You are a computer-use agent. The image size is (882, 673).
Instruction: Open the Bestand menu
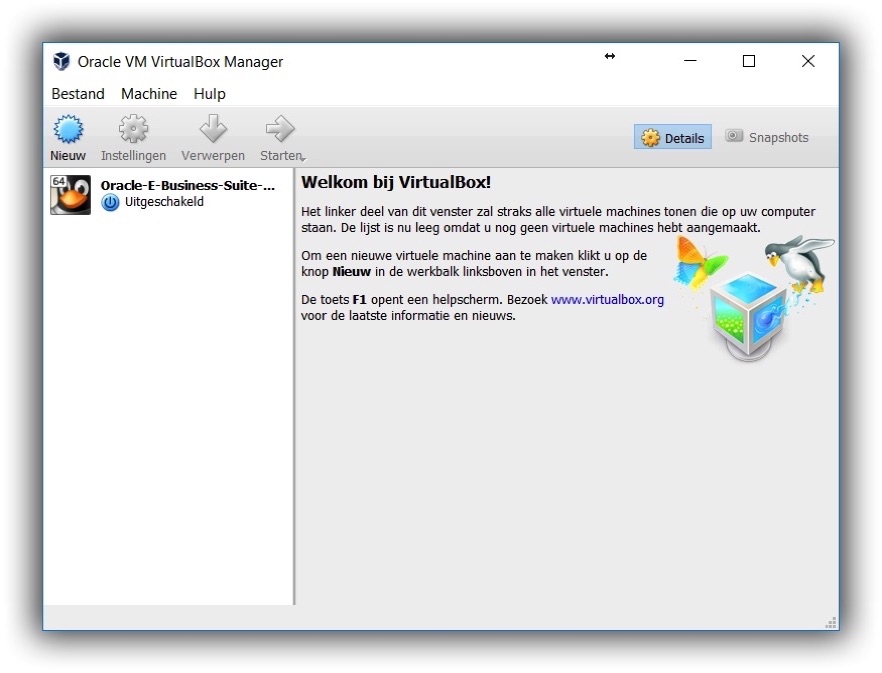click(x=78, y=93)
